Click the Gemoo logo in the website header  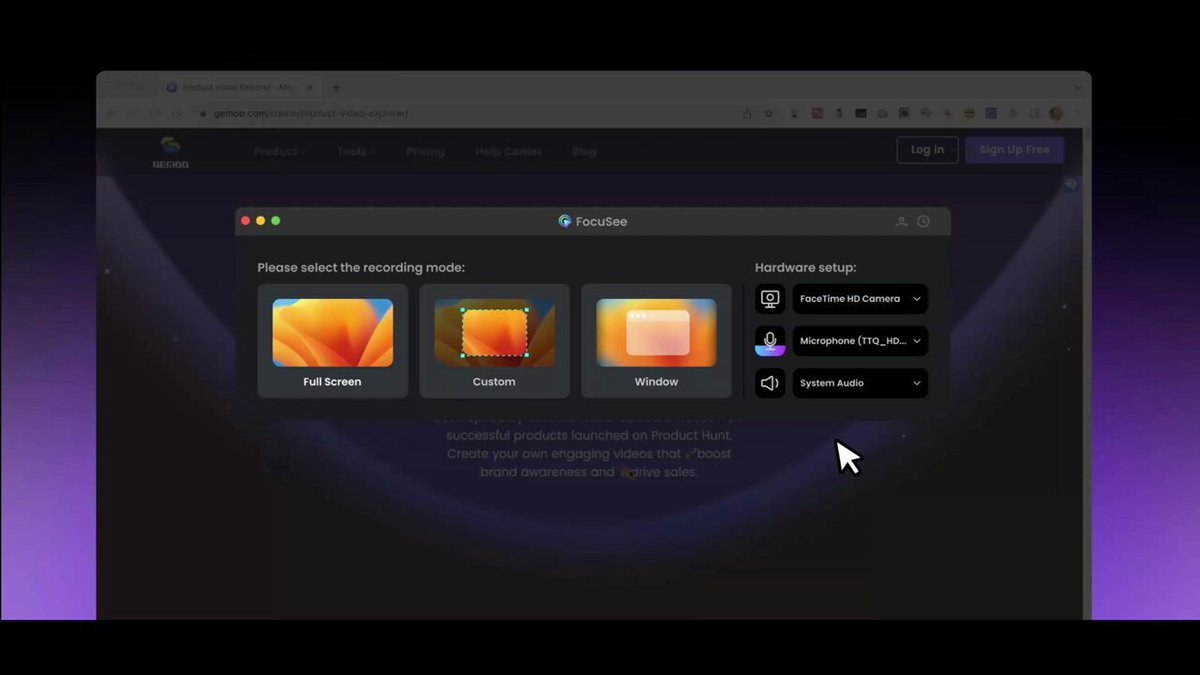(x=170, y=152)
